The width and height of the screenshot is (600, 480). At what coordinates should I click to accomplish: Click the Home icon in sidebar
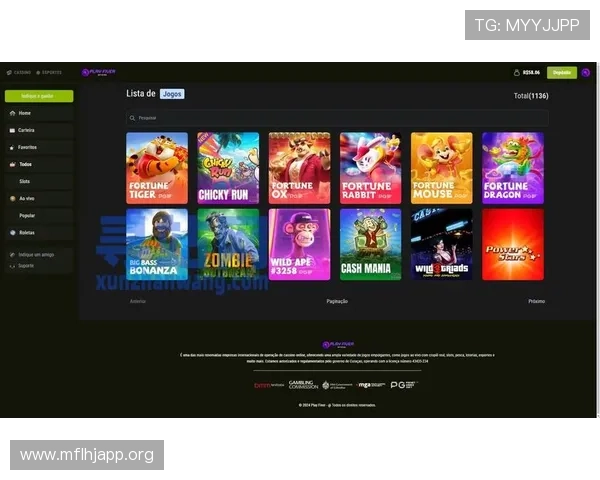tap(12, 113)
